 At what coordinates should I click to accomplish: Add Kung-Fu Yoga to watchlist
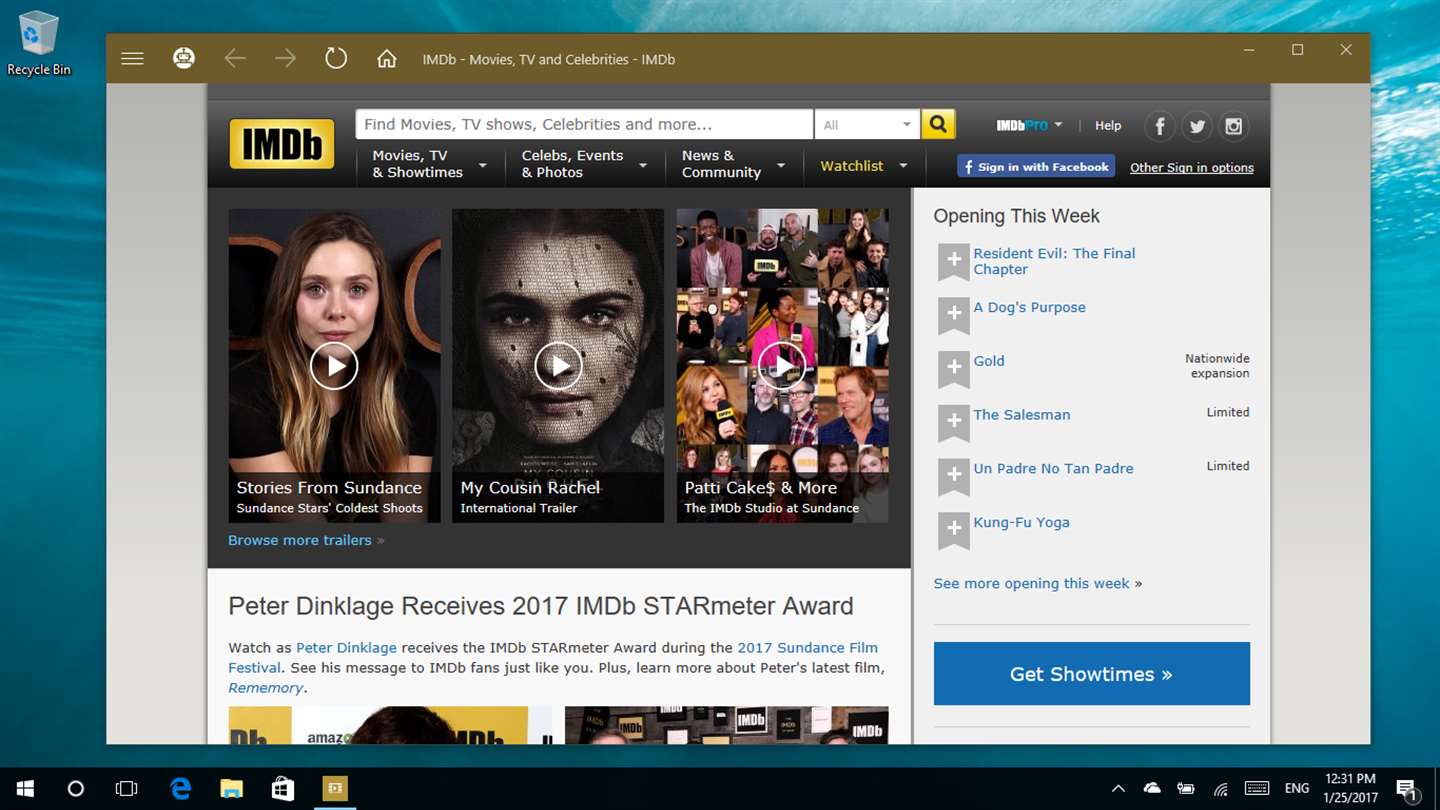click(x=954, y=531)
